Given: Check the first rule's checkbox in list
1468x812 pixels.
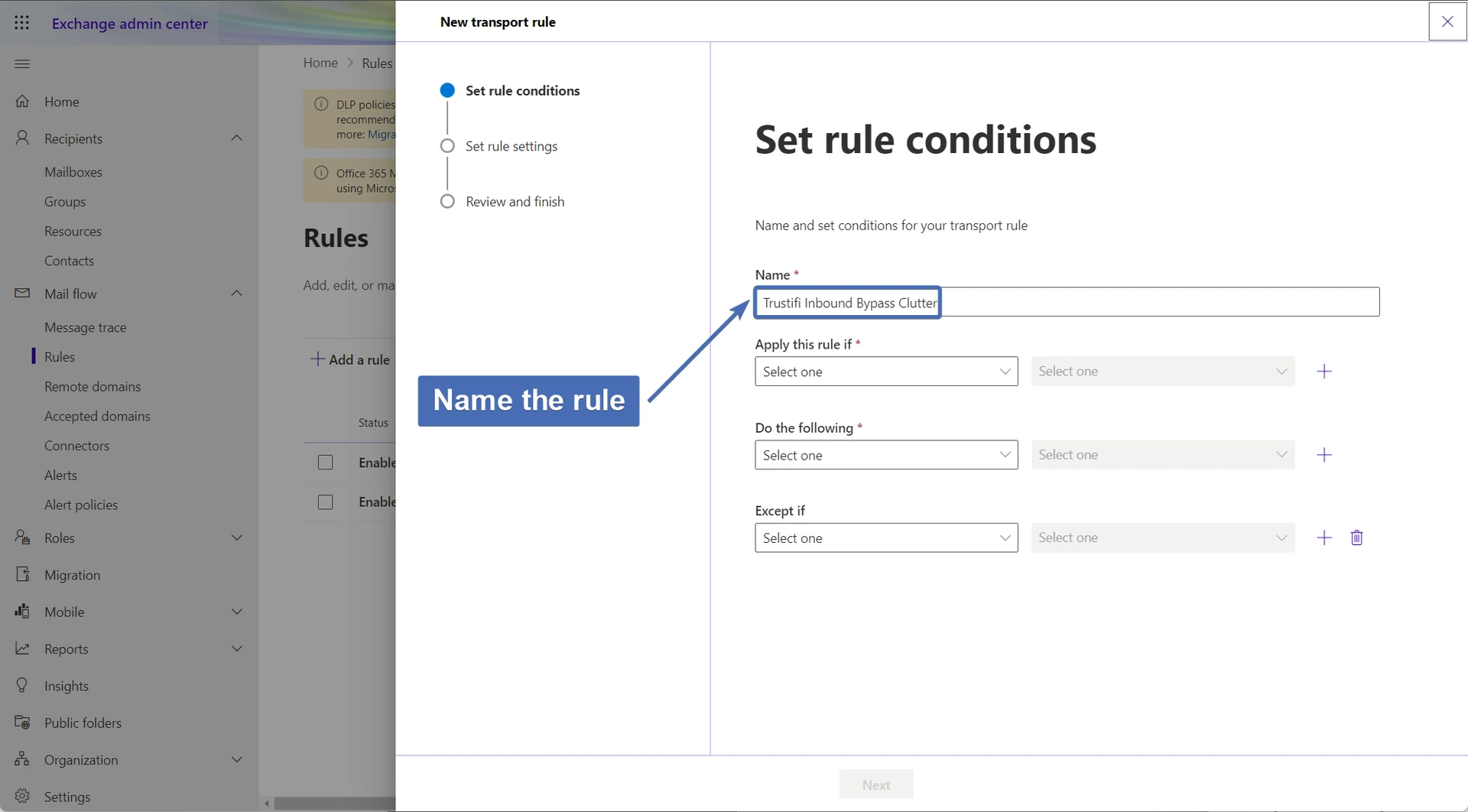Looking at the screenshot, I should pyautogui.click(x=326, y=463).
